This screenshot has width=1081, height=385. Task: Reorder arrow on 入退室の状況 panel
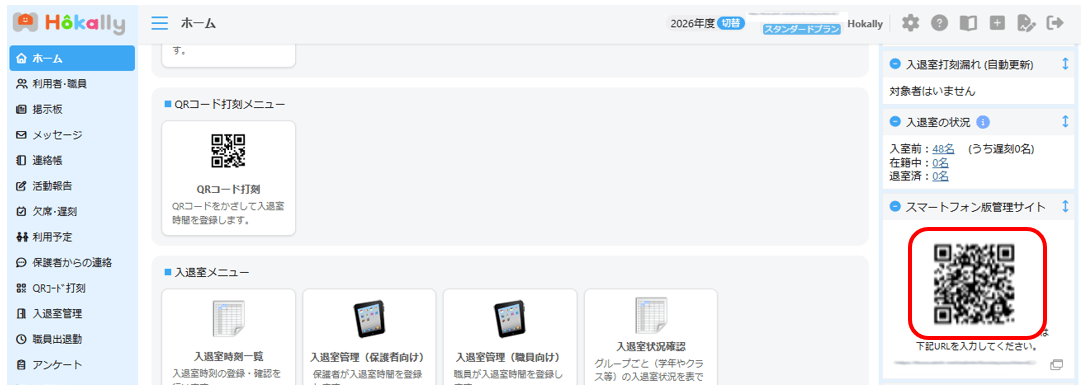coord(1064,121)
